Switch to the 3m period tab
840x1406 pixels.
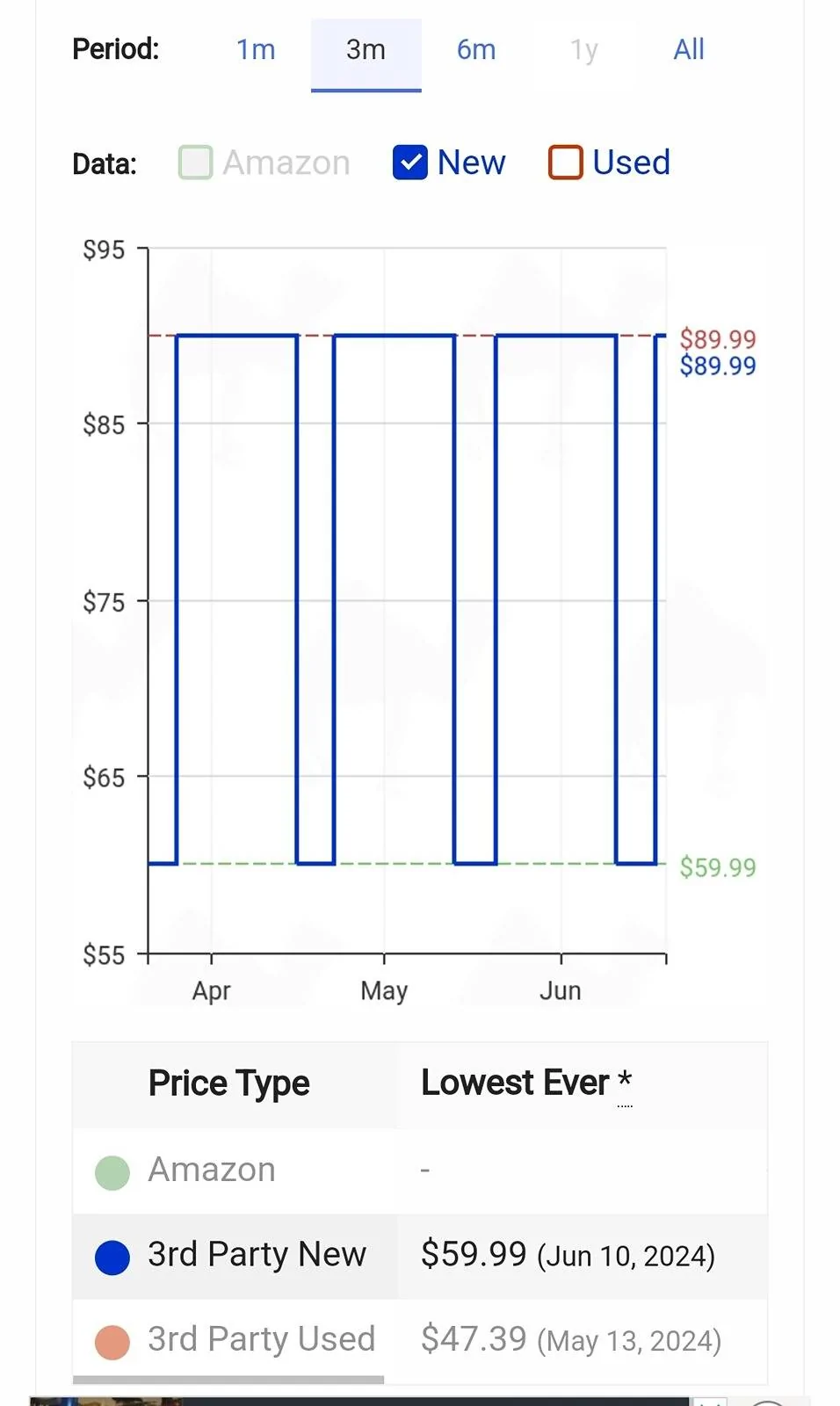(366, 50)
